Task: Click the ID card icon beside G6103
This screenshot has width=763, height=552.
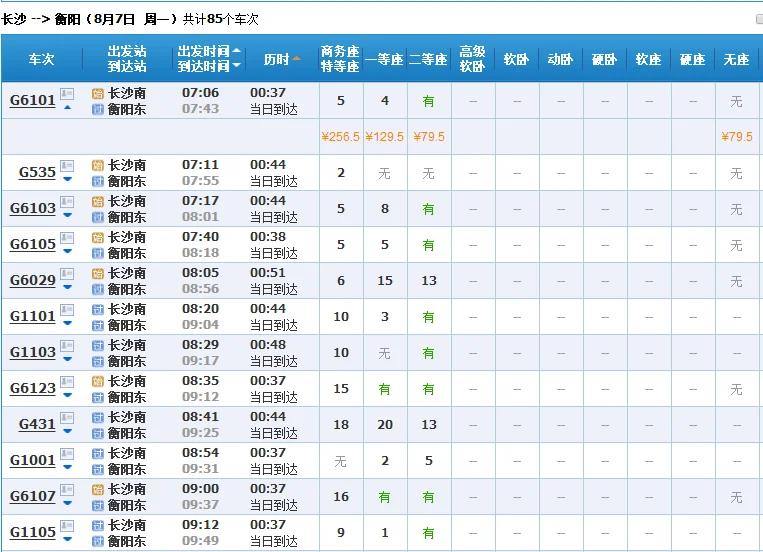Action: pos(67,202)
